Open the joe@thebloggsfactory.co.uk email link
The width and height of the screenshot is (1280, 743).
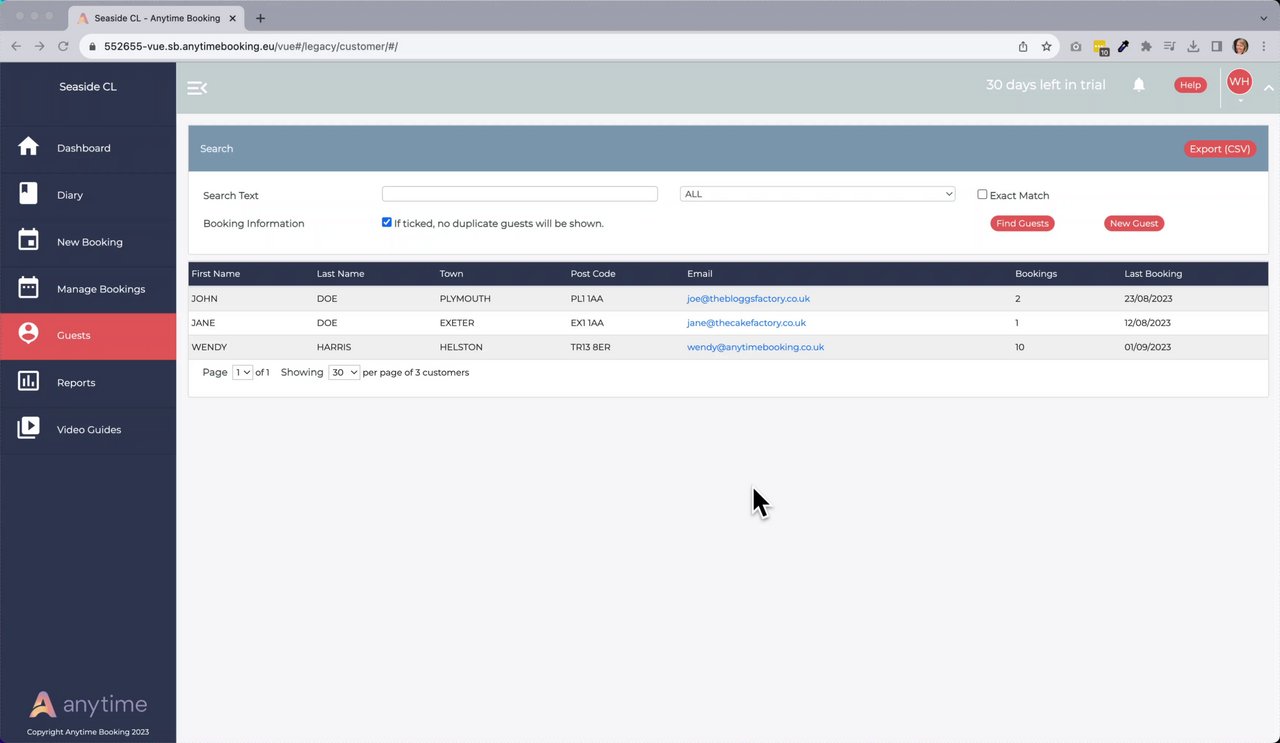(748, 299)
